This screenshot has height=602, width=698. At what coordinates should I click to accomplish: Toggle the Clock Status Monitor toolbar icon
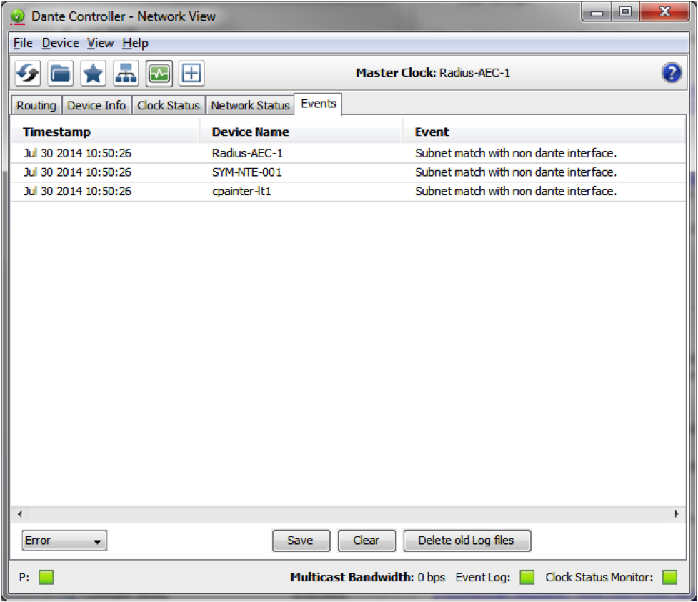click(x=159, y=73)
